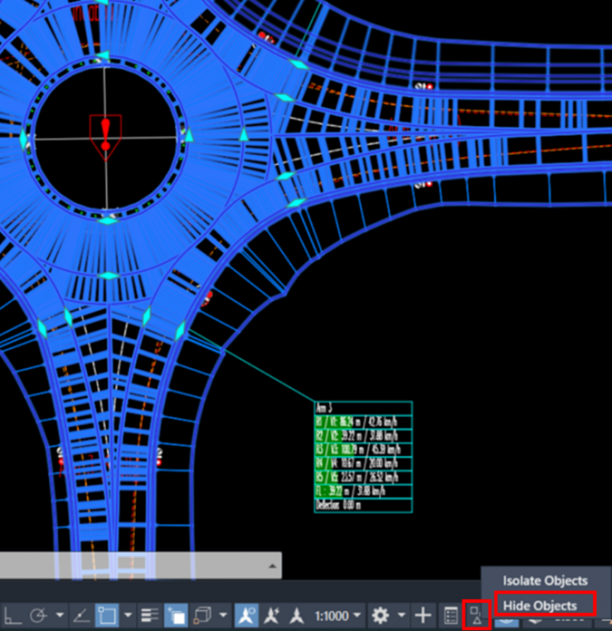
Task: Toggle Polar Tracking in status bar
Action: [39, 615]
